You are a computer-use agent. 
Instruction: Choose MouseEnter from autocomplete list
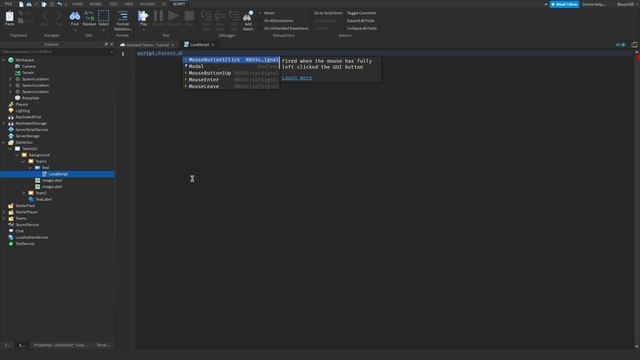point(231,80)
